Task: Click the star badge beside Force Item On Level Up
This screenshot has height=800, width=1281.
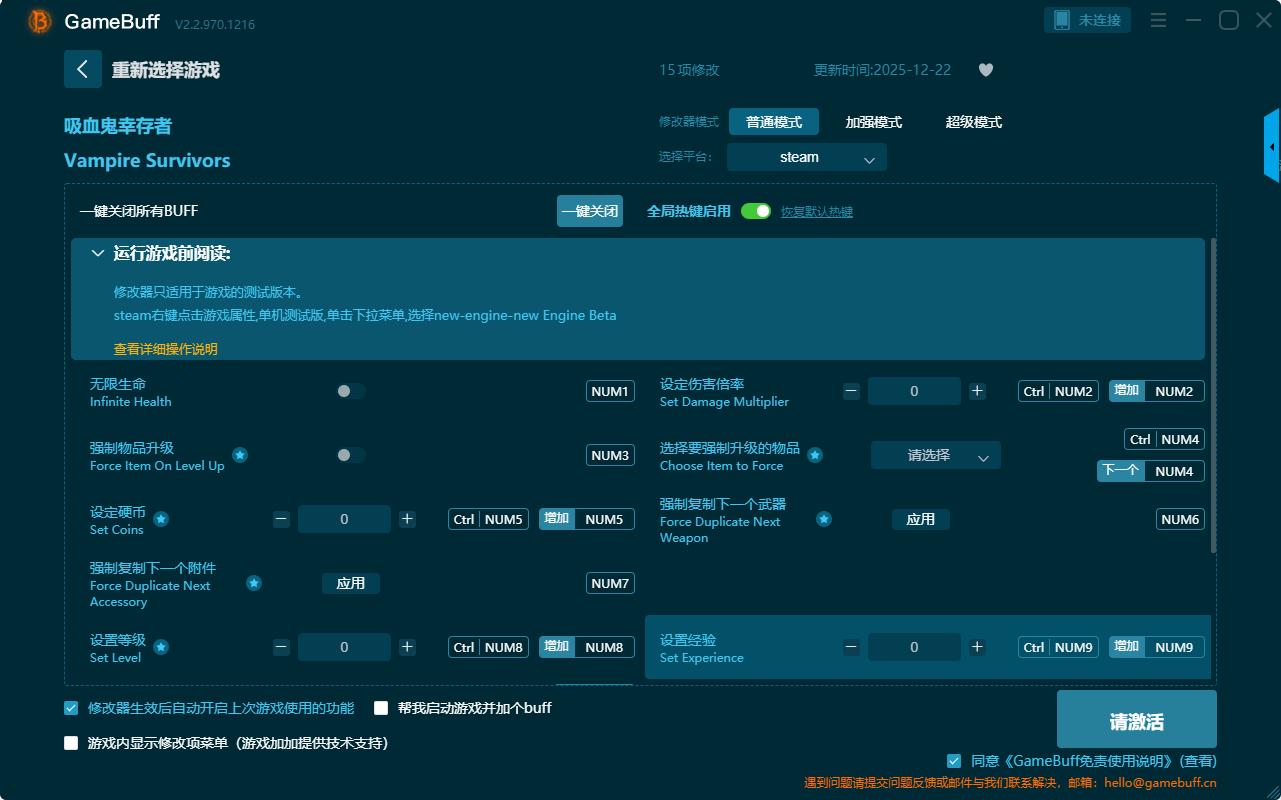Action: tap(241, 455)
